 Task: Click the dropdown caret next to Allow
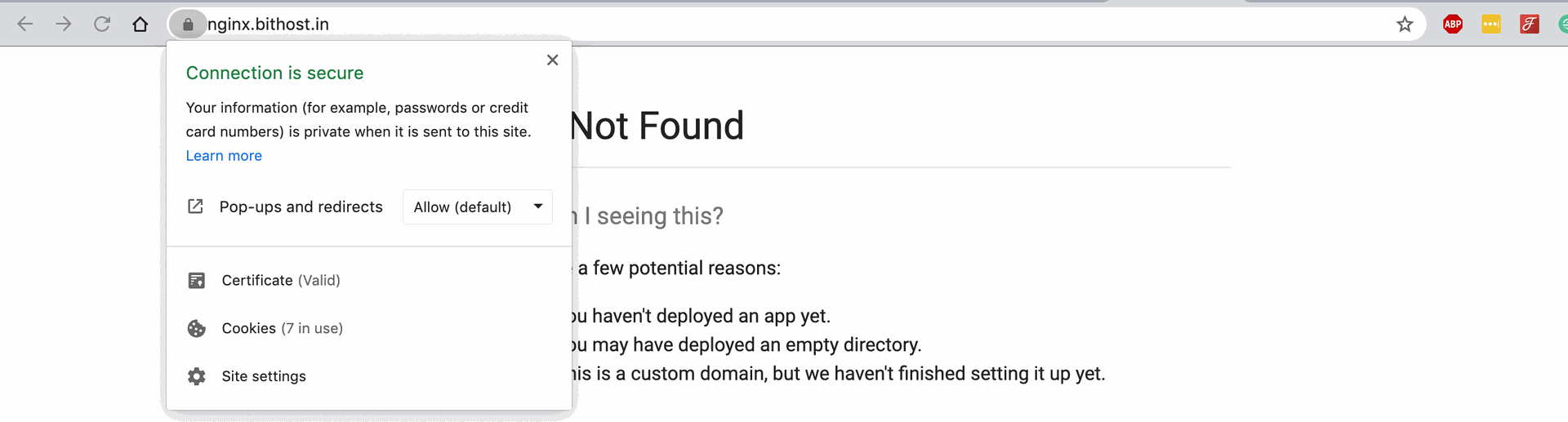pyautogui.click(x=538, y=207)
